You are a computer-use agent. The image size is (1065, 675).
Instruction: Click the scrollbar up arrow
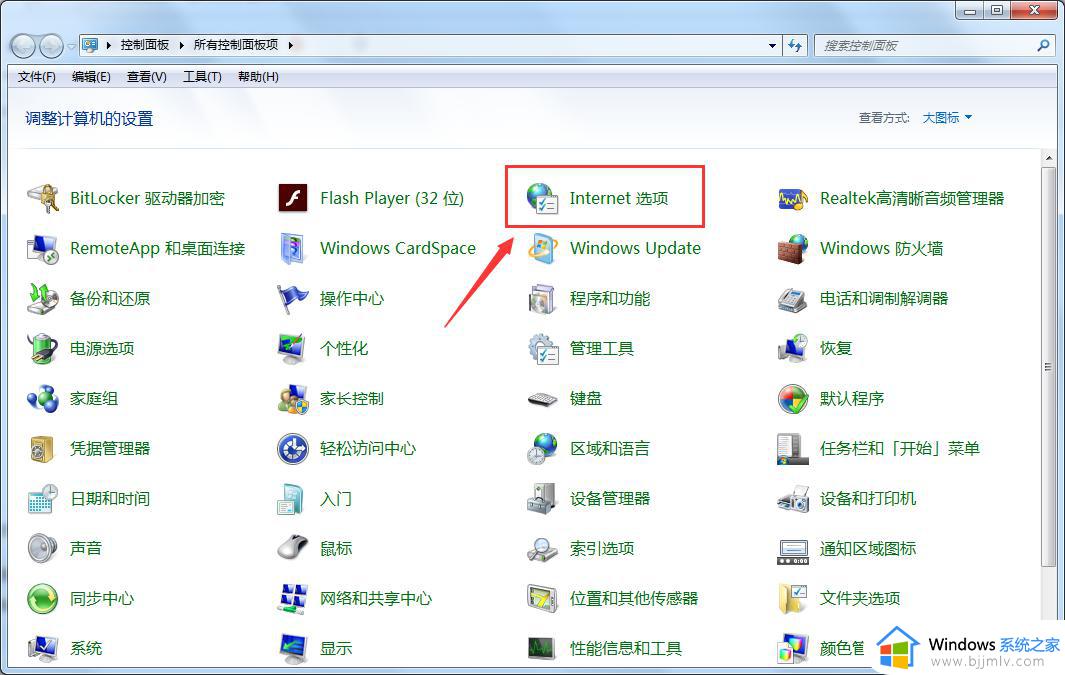click(x=1048, y=158)
